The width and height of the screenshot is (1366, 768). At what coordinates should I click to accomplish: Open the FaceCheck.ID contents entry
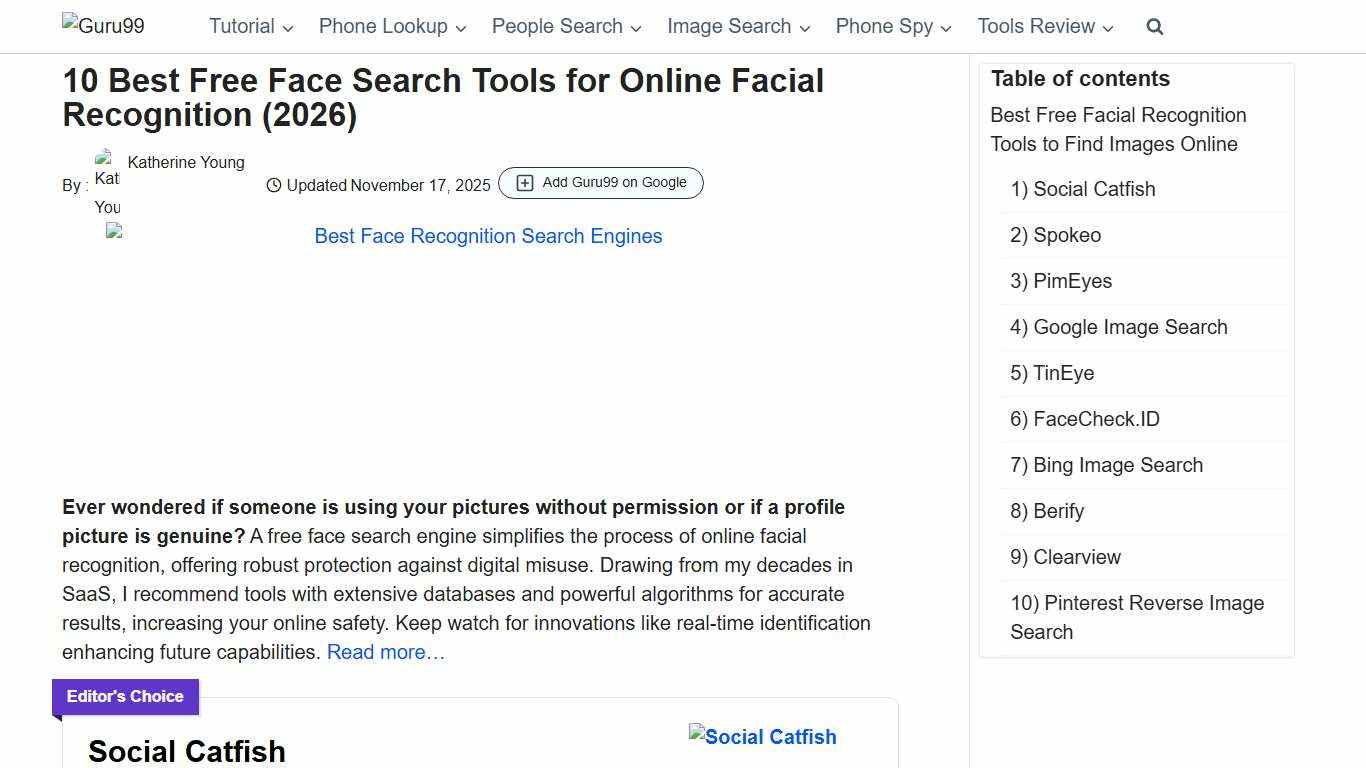1084,419
